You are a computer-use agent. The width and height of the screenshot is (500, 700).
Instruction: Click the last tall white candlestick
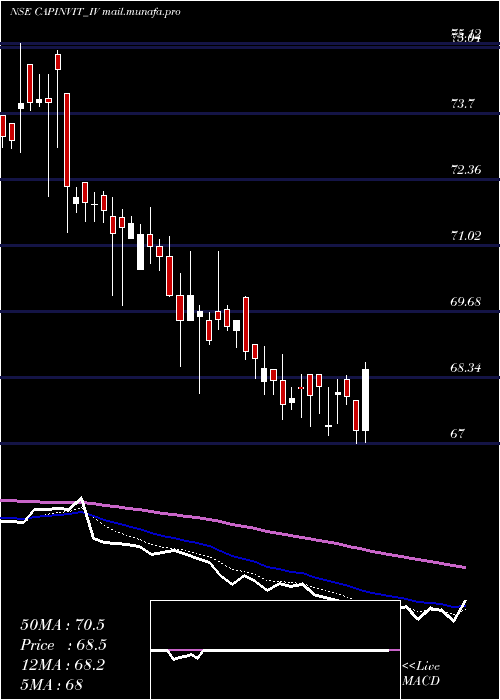click(x=366, y=400)
